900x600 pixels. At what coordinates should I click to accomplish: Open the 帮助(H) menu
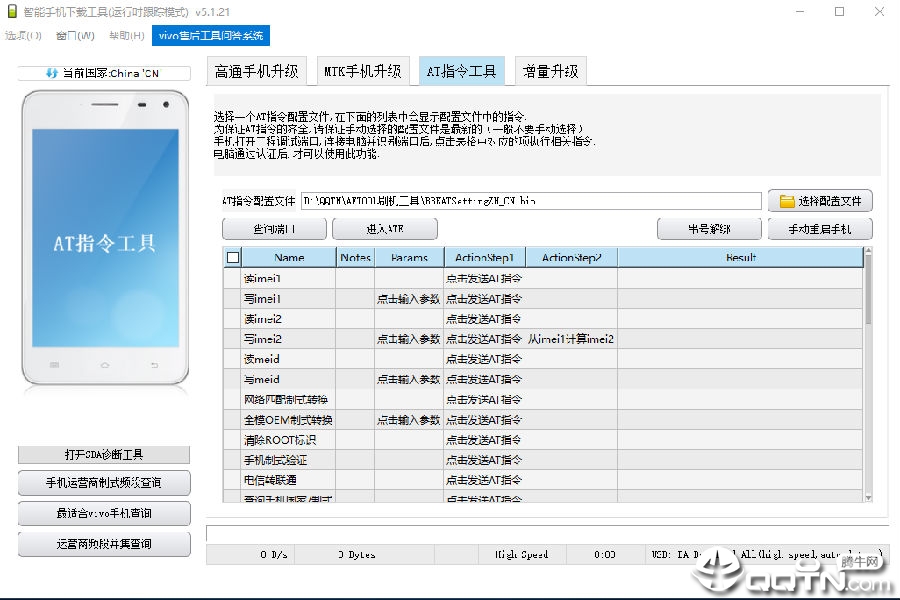point(127,36)
